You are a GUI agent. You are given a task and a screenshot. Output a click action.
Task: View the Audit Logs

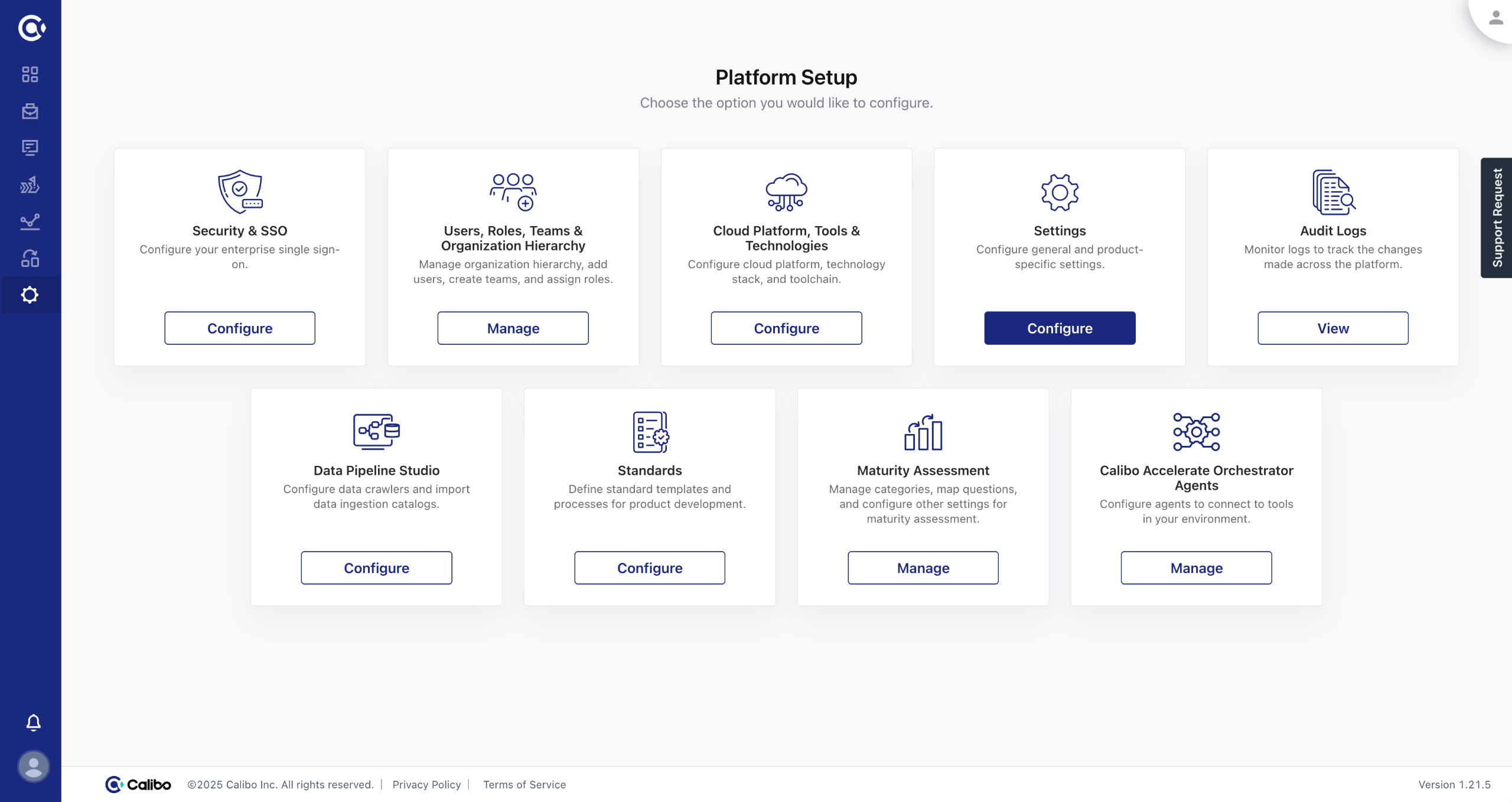pyautogui.click(x=1333, y=328)
